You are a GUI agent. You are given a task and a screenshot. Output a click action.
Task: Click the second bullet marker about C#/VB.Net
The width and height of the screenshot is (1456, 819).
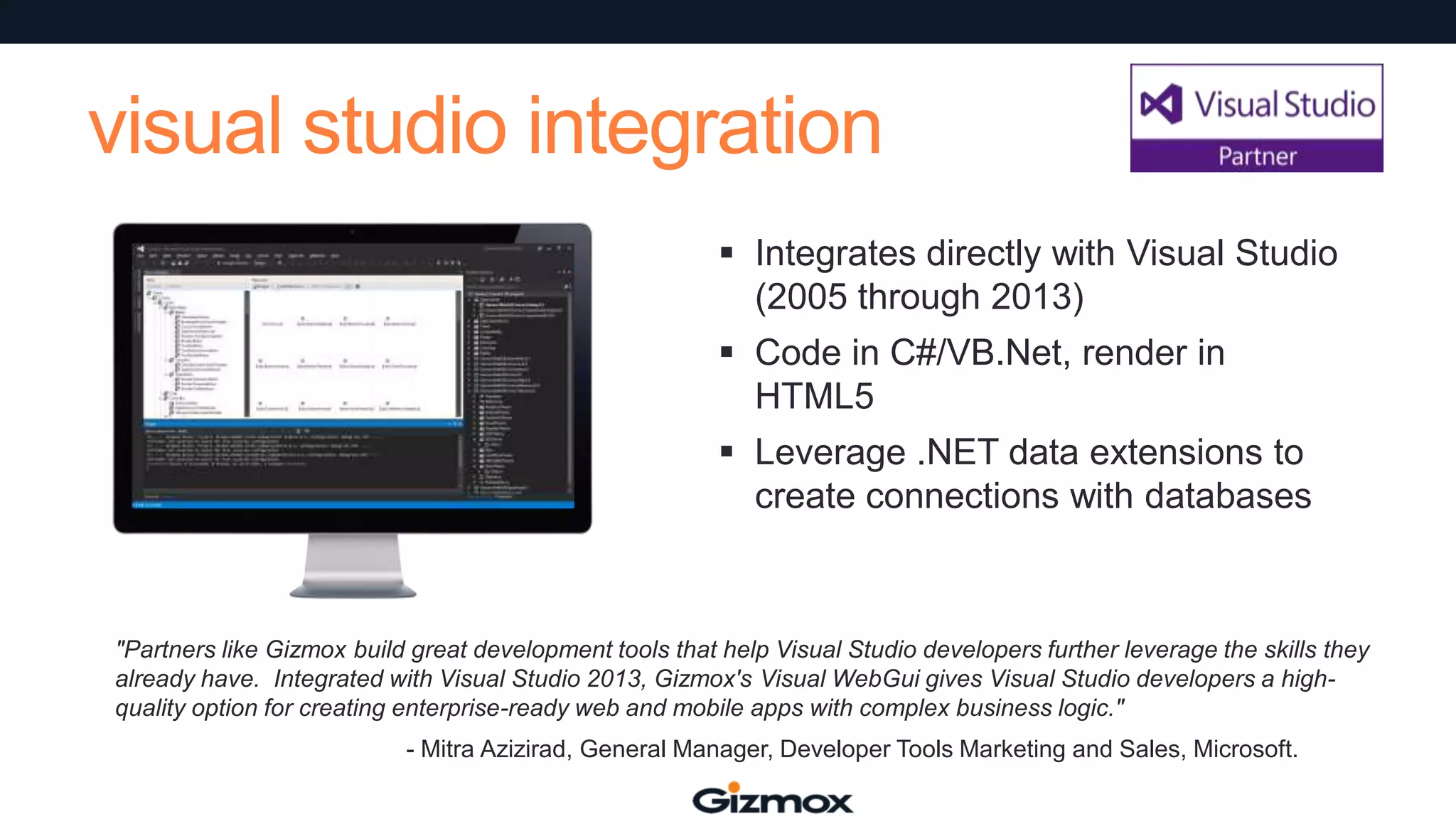coord(726,353)
